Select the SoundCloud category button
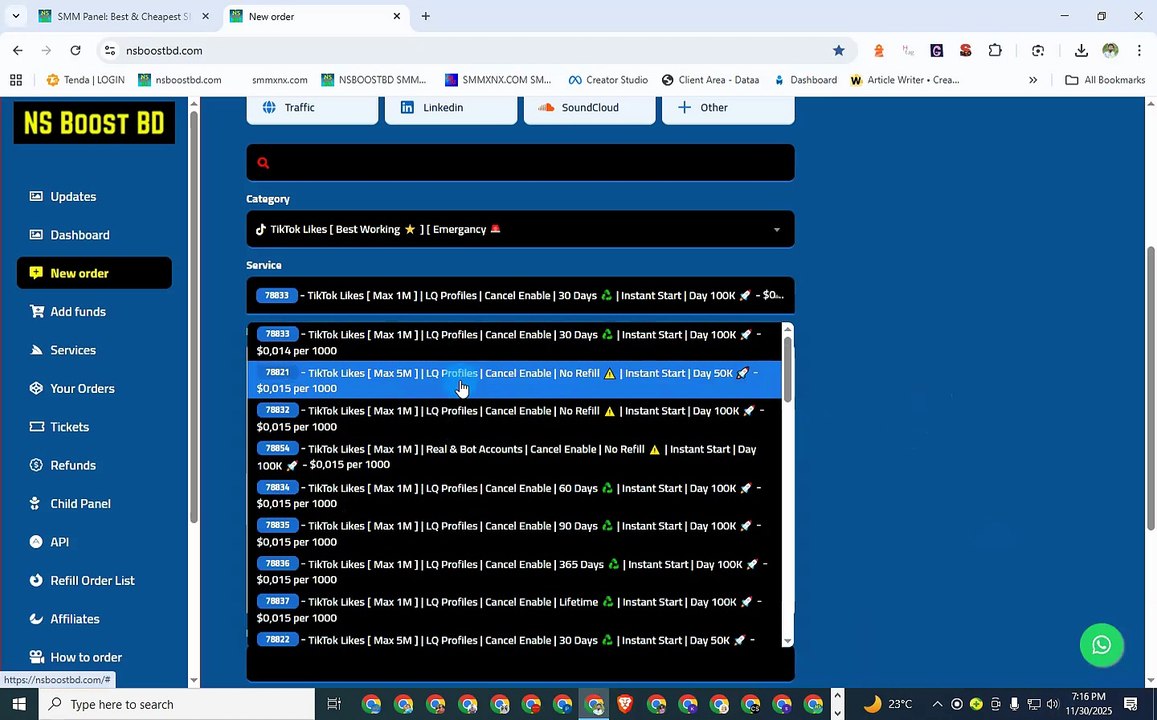The width and height of the screenshot is (1157, 720). (x=589, y=108)
